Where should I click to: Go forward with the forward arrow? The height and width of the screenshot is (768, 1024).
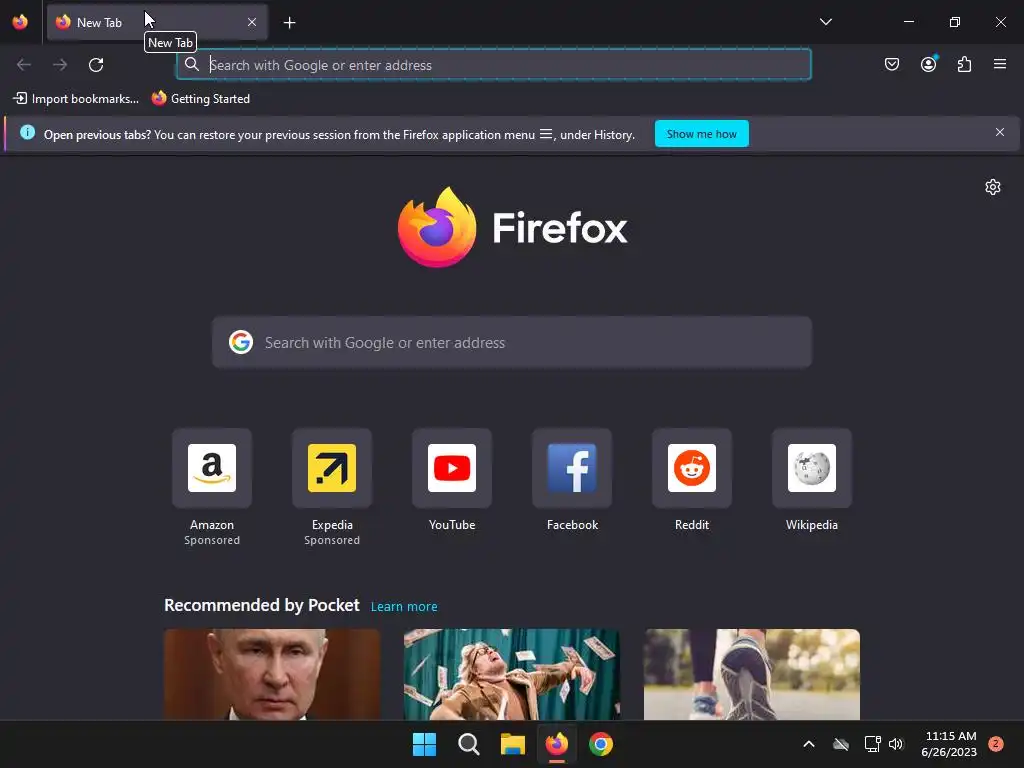pos(60,65)
